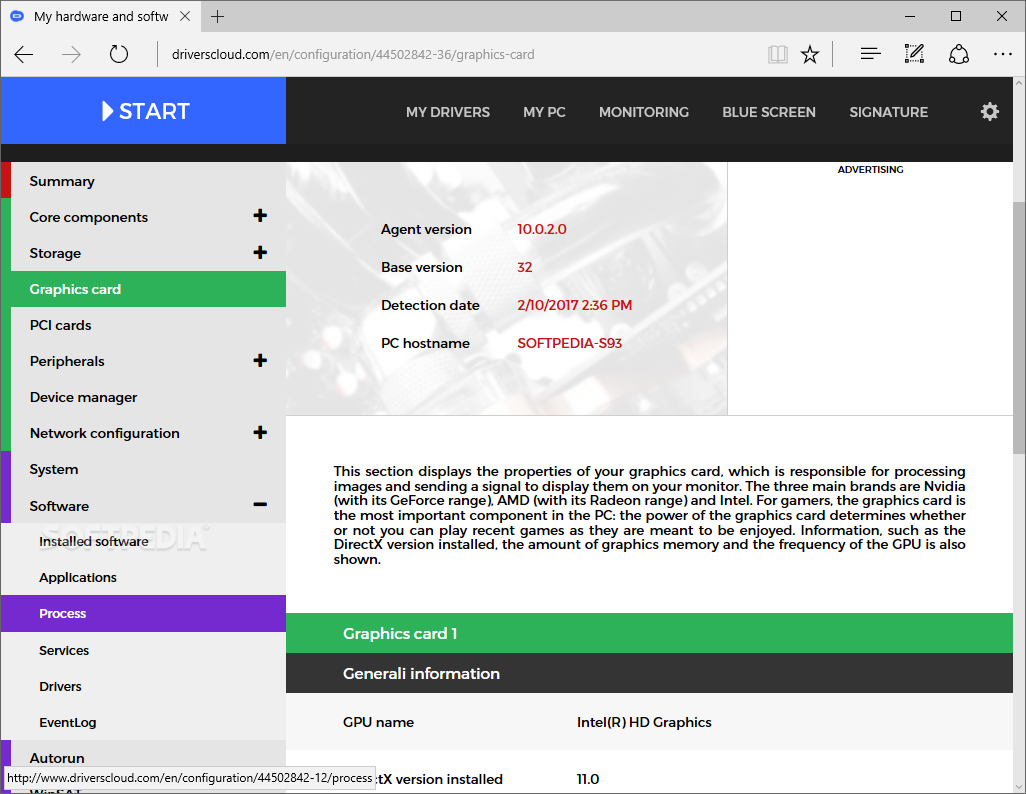
Task: Open the browser More ellipsis menu
Action: 1002,54
